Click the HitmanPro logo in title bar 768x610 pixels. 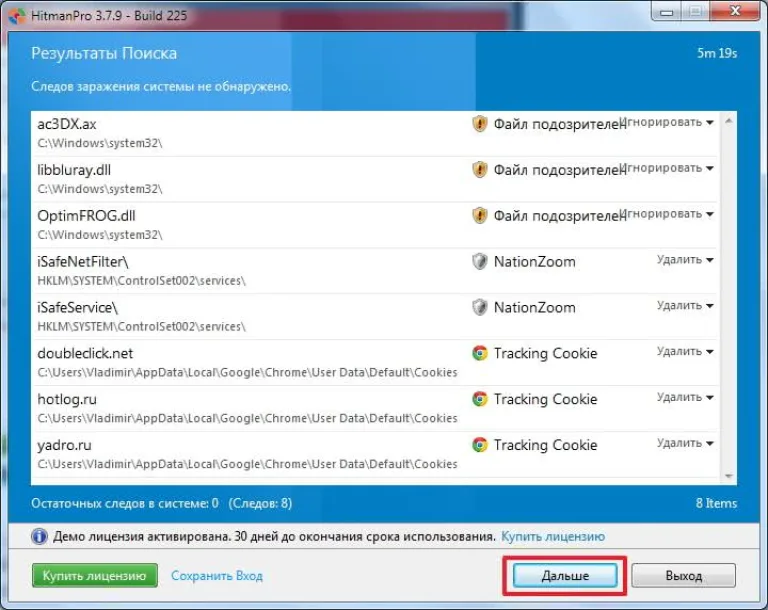point(17,16)
